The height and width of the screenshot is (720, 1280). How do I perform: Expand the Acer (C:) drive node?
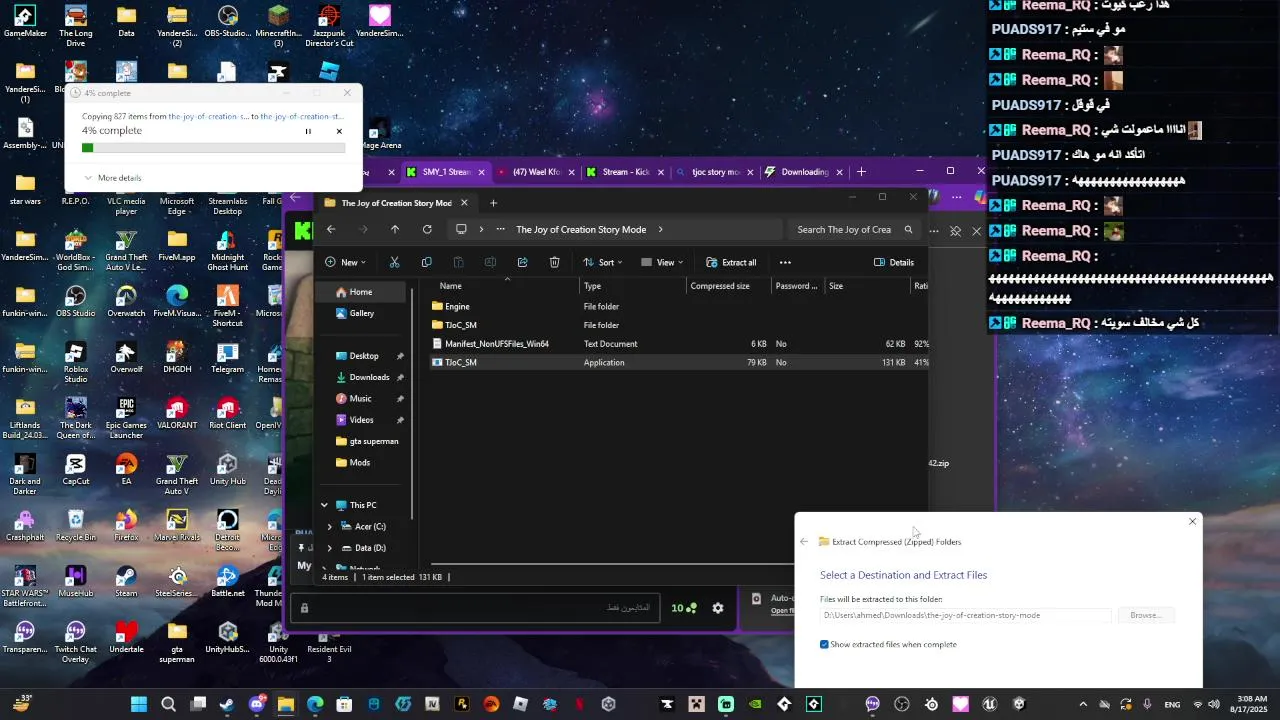pos(330,526)
